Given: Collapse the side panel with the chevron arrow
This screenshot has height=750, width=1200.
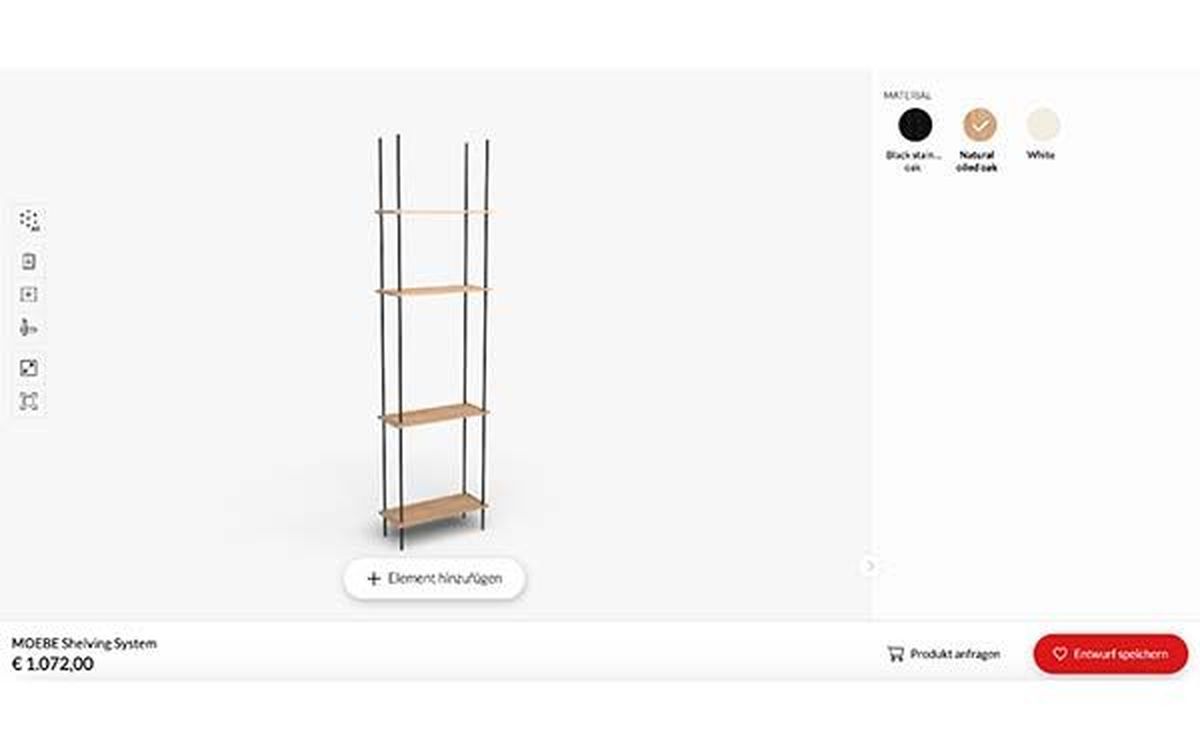Looking at the screenshot, I should pos(870,566).
